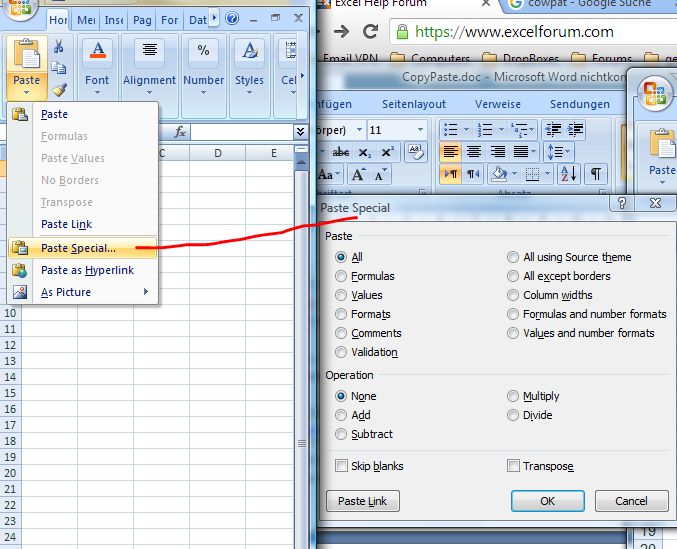The width and height of the screenshot is (677, 549).
Task: Click Word shading paint bucket icon
Action: point(500,174)
